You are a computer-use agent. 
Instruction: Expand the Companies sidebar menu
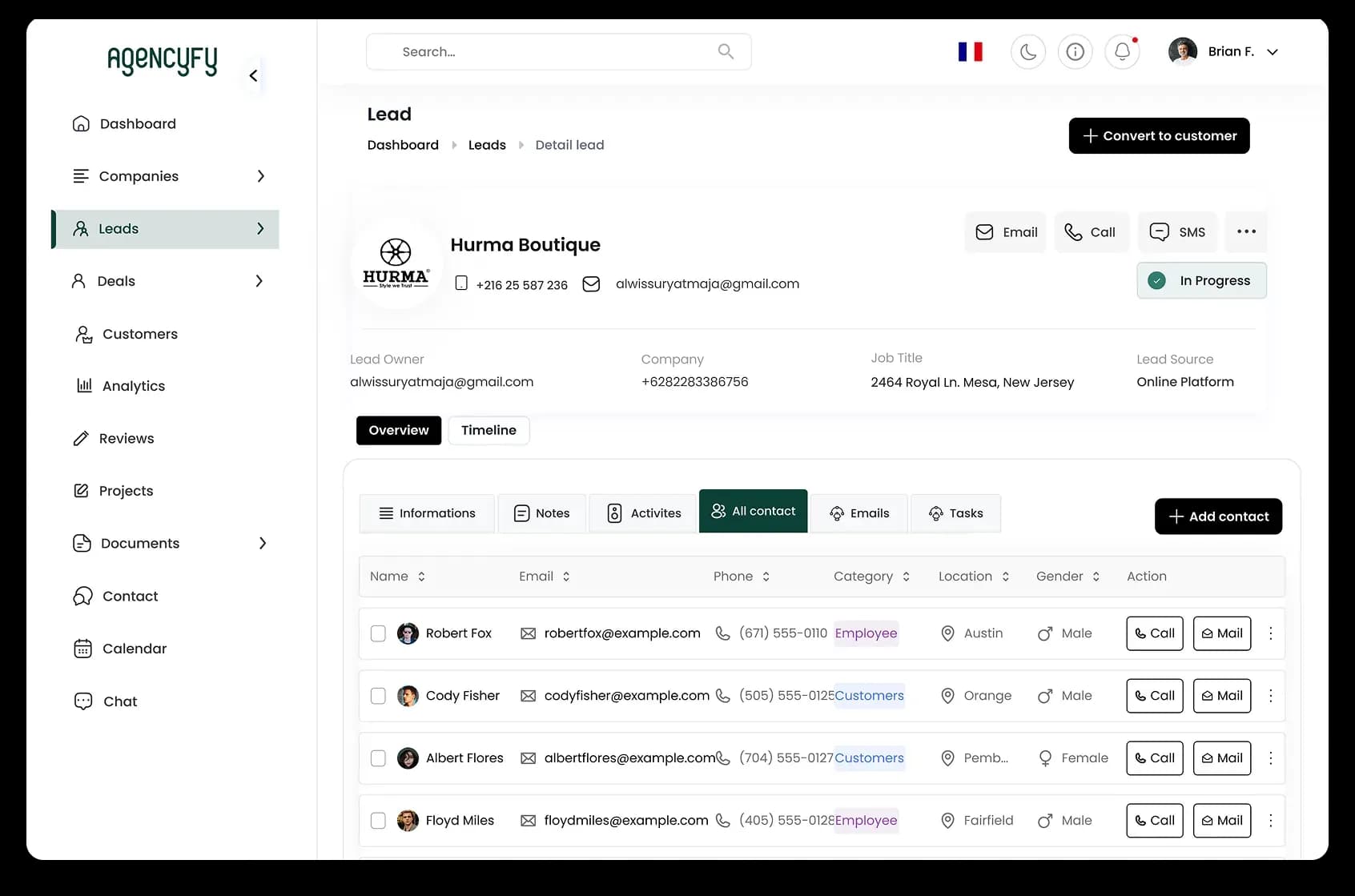coord(260,176)
